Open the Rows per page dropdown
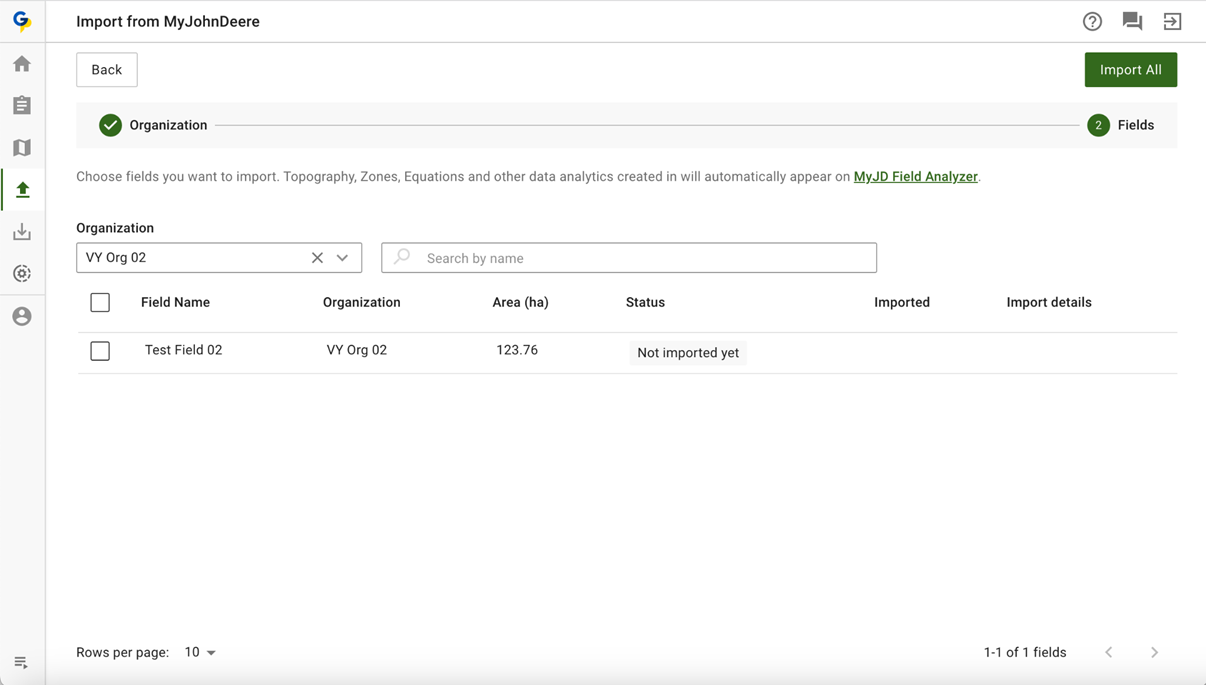Viewport: 1206px width, 685px height. [200, 652]
